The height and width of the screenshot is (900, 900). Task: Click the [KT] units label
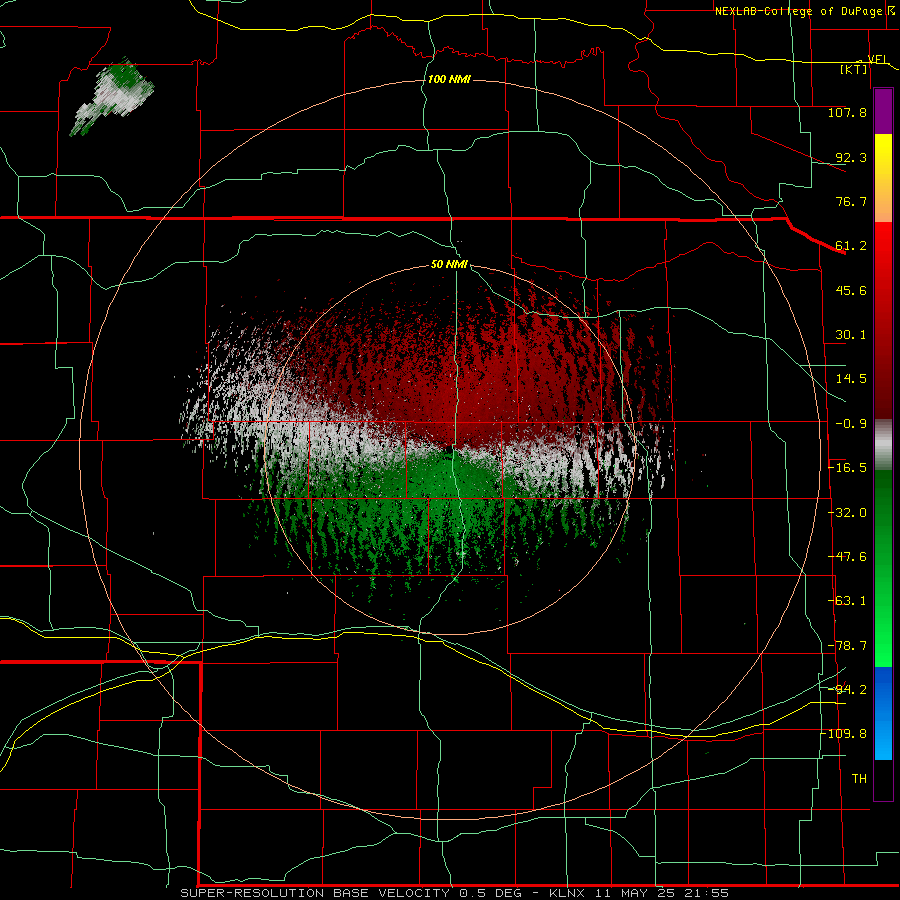click(x=854, y=69)
